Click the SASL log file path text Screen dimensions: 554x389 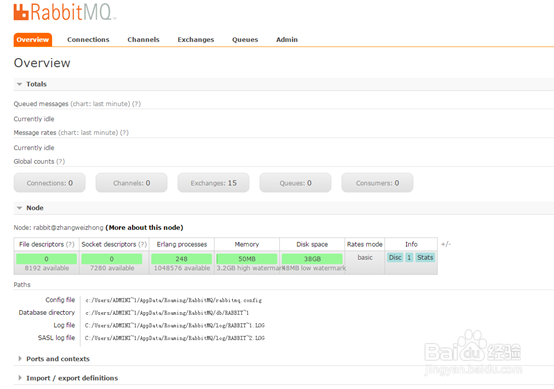175,338
